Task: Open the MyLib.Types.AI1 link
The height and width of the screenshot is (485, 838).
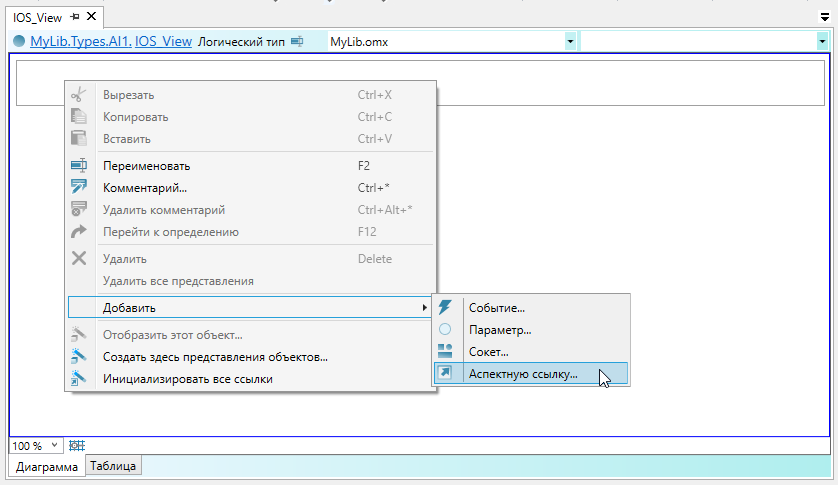Action: (80, 41)
